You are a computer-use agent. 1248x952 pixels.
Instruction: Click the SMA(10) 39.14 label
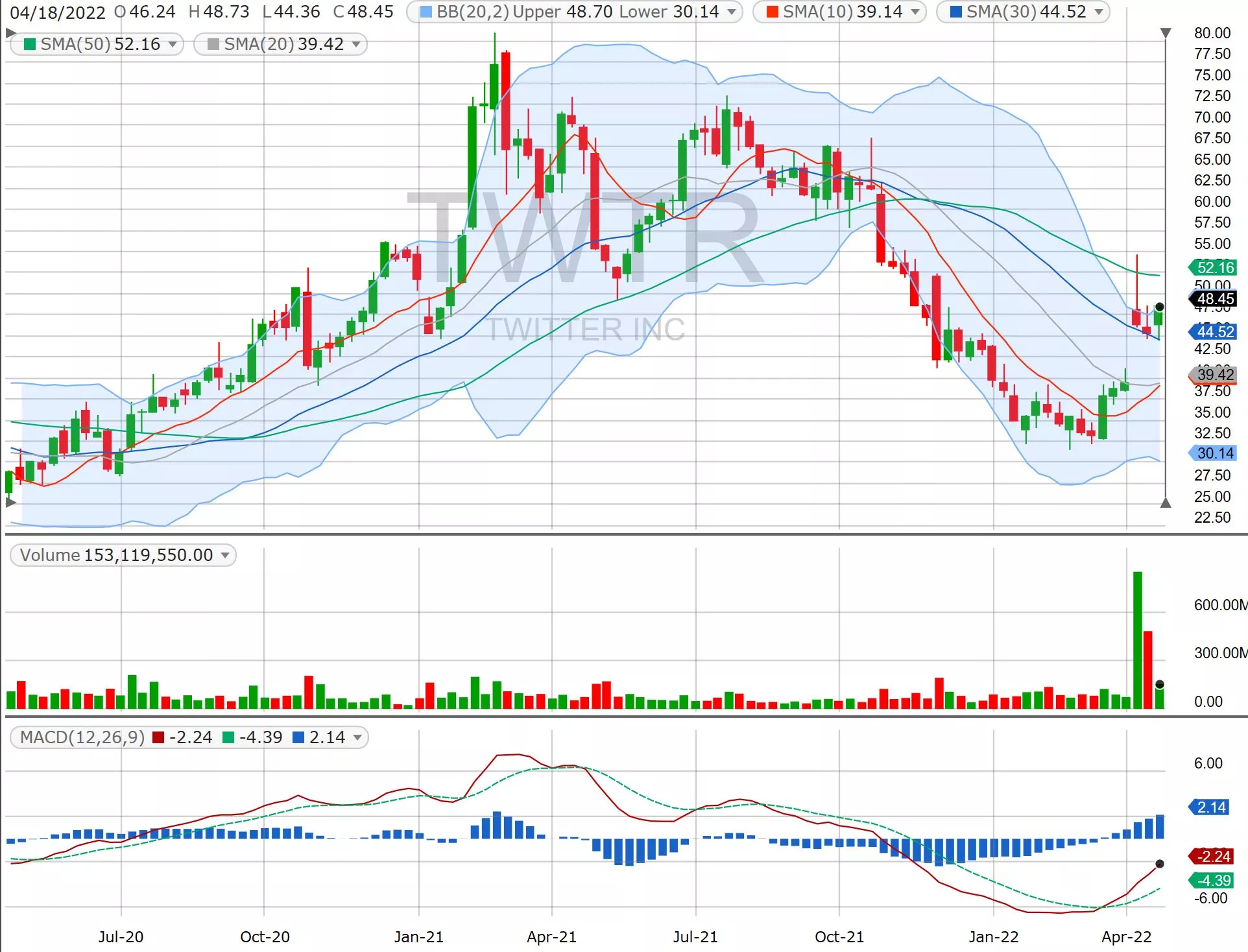tap(843, 12)
